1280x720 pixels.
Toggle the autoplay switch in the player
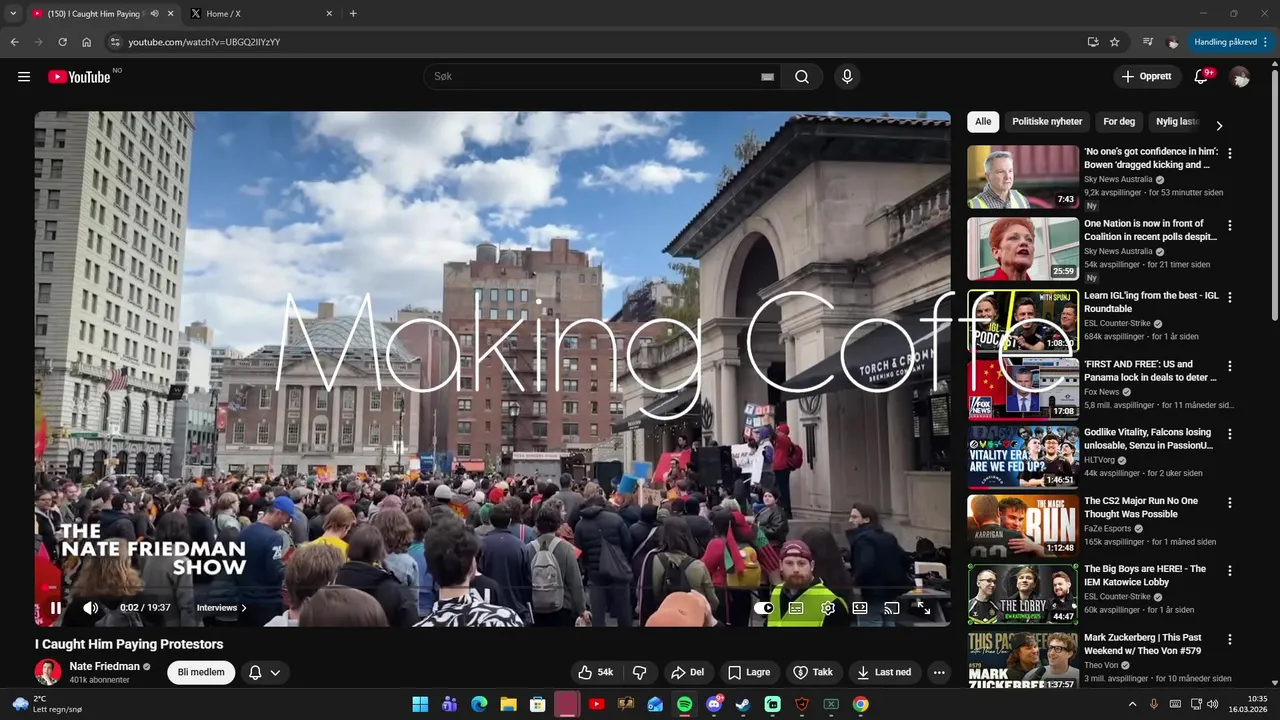[x=764, y=607]
